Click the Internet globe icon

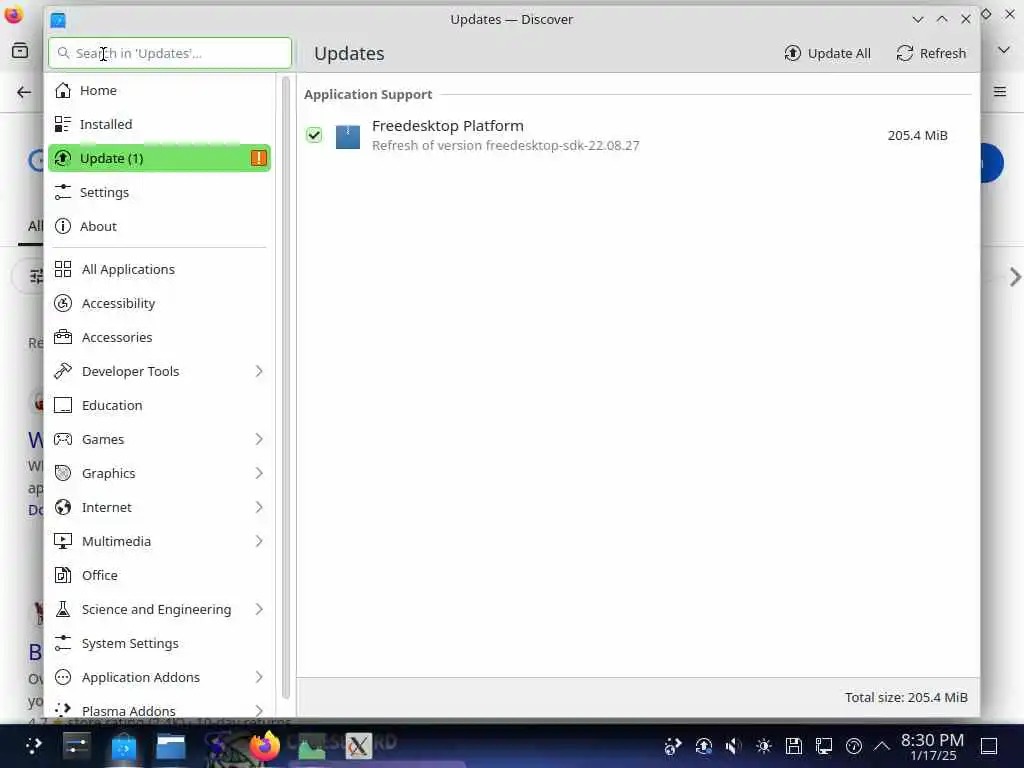(63, 507)
